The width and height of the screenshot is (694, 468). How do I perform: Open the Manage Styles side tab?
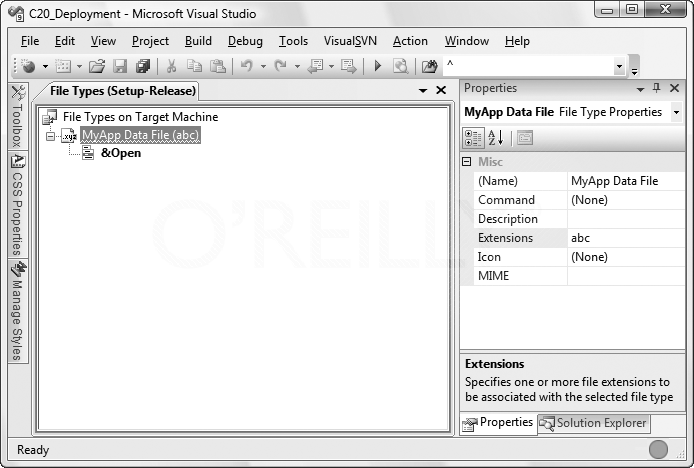pos(18,311)
